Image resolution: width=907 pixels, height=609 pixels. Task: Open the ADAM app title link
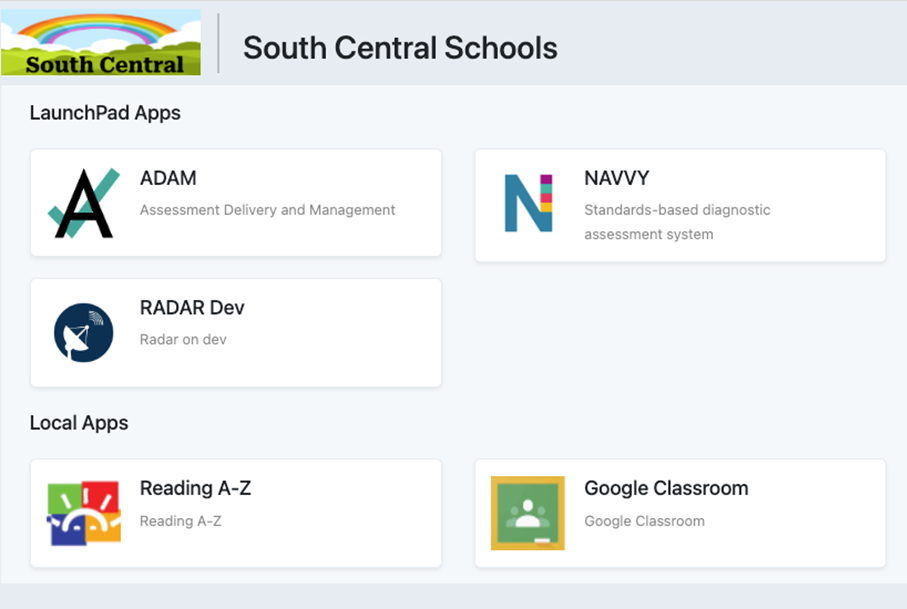point(168,179)
